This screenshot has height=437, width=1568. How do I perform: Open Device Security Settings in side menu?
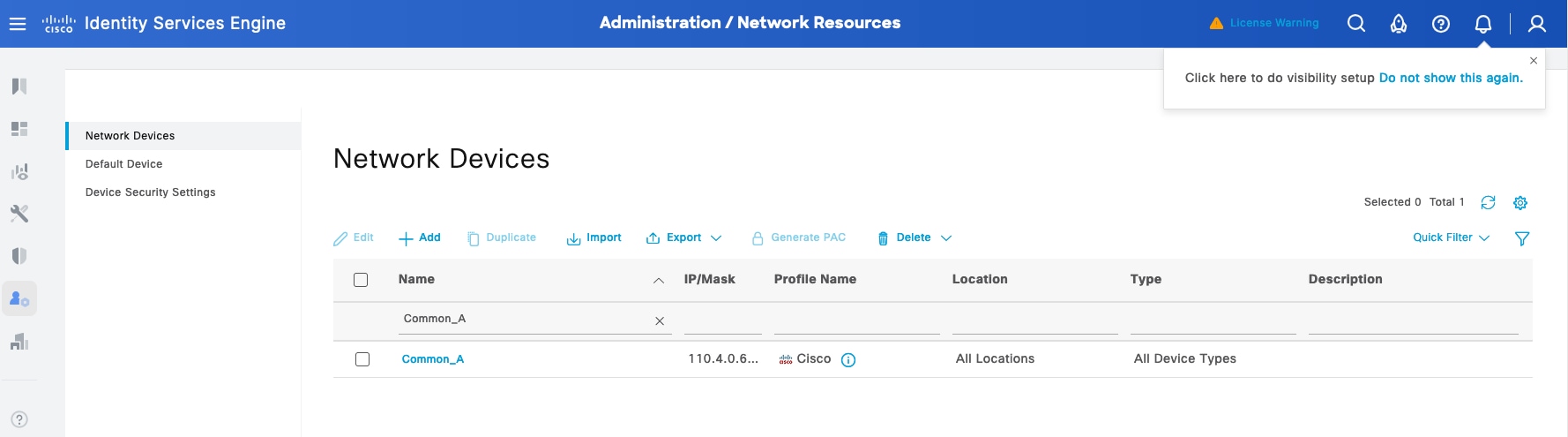tap(150, 192)
